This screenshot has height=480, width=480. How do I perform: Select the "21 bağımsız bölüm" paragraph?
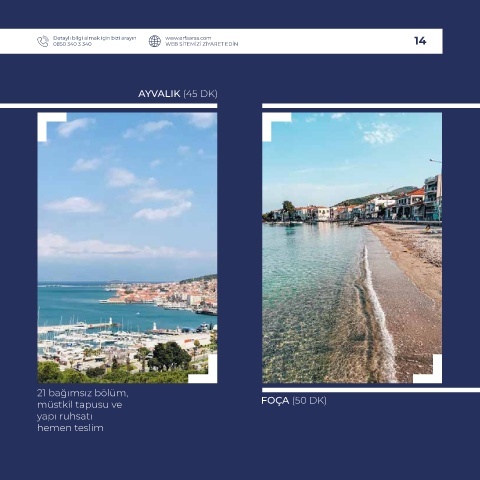pyautogui.click(x=83, y=410)
